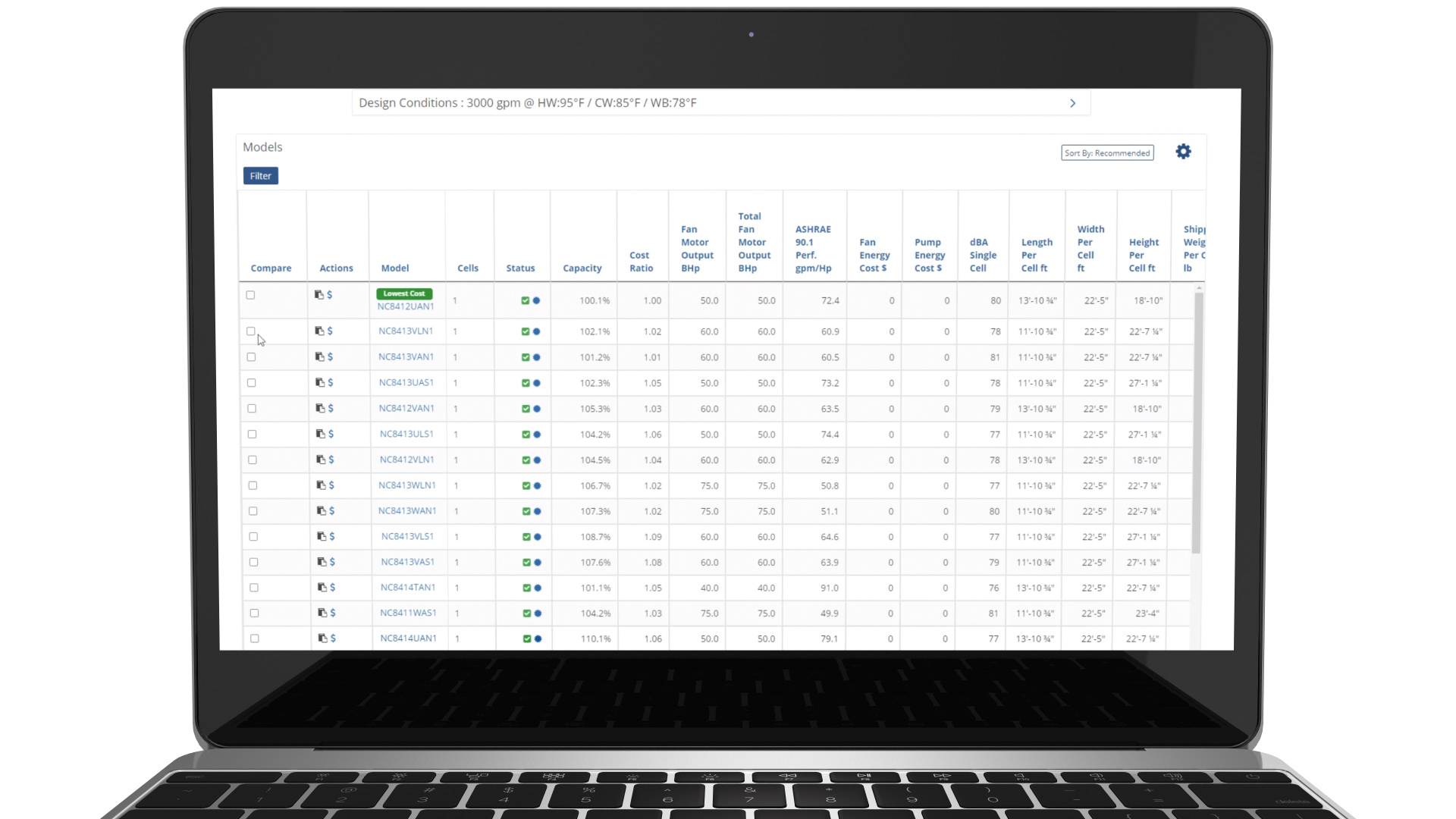Viewport: 1456px width, 819px height.
Task: Click the copy icon for NC8412UAN1
Action: click(x=319, y=294)
